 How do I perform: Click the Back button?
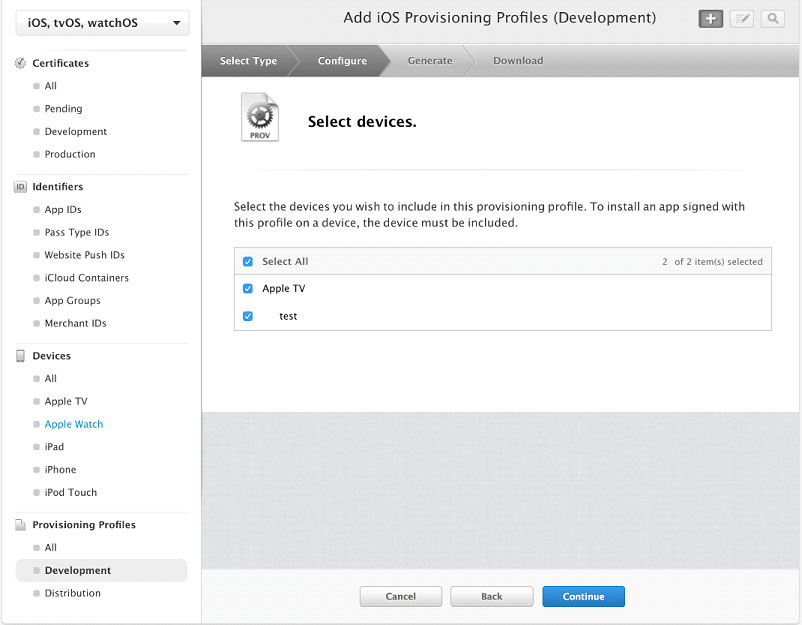[491, 597]
